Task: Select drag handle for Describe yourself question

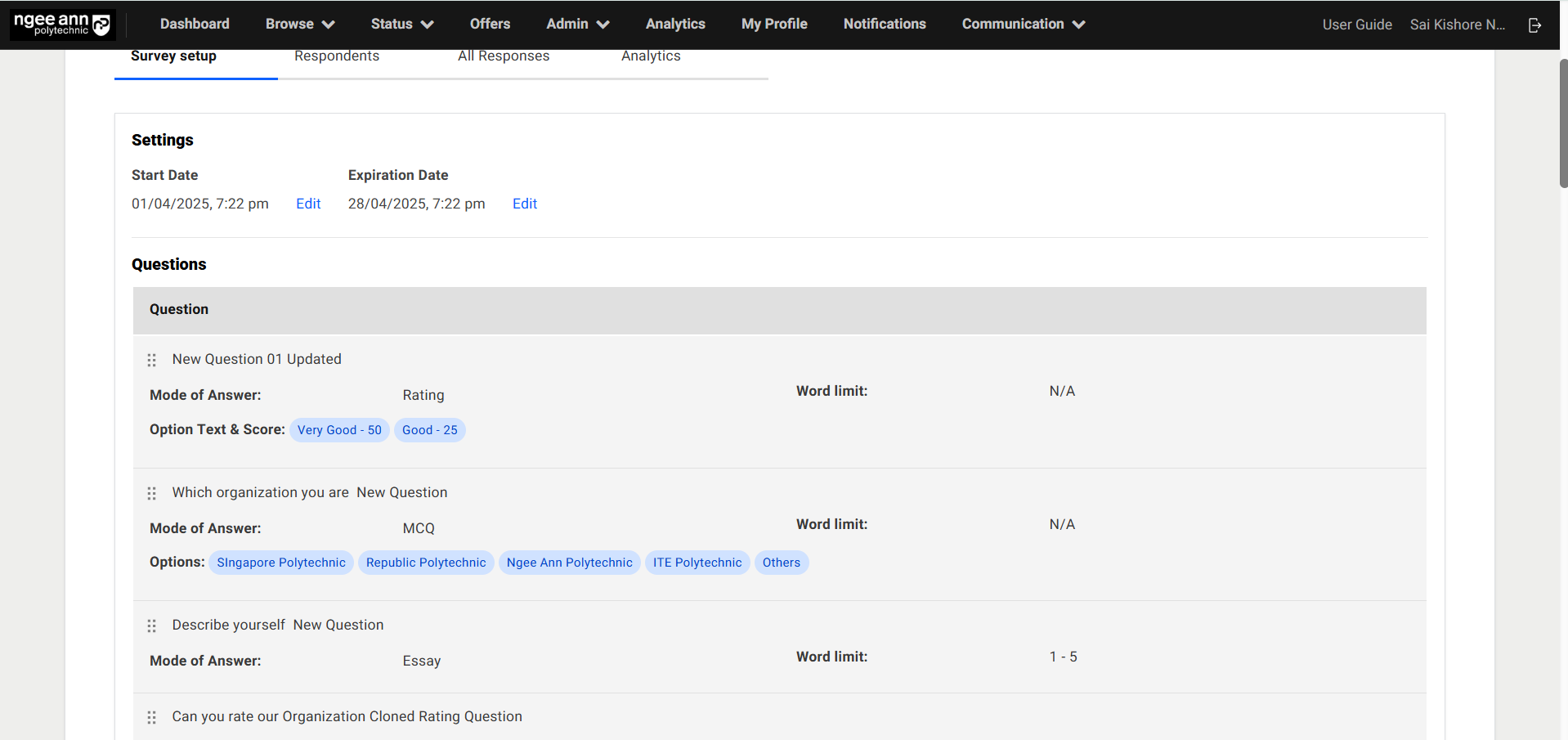Action: click(x=151, y=626)
